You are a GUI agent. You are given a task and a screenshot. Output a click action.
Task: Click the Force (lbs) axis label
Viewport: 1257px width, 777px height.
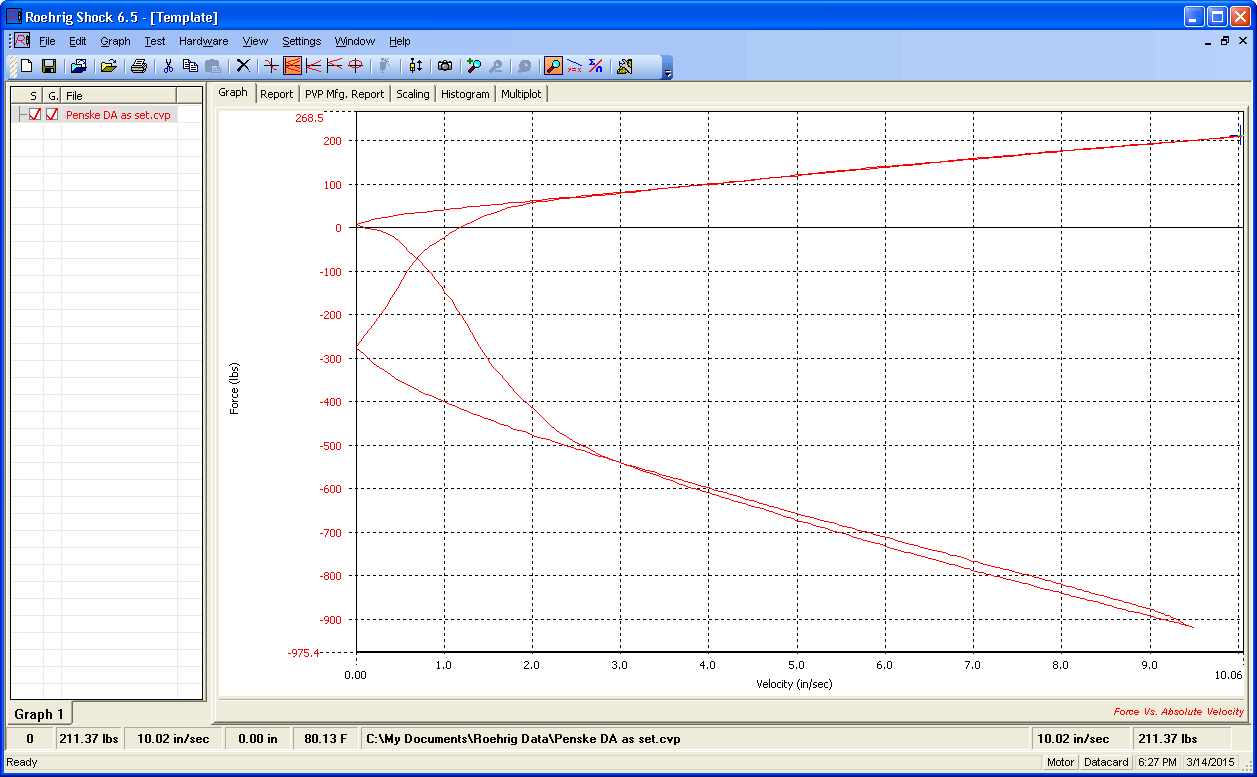pos(235,388)
